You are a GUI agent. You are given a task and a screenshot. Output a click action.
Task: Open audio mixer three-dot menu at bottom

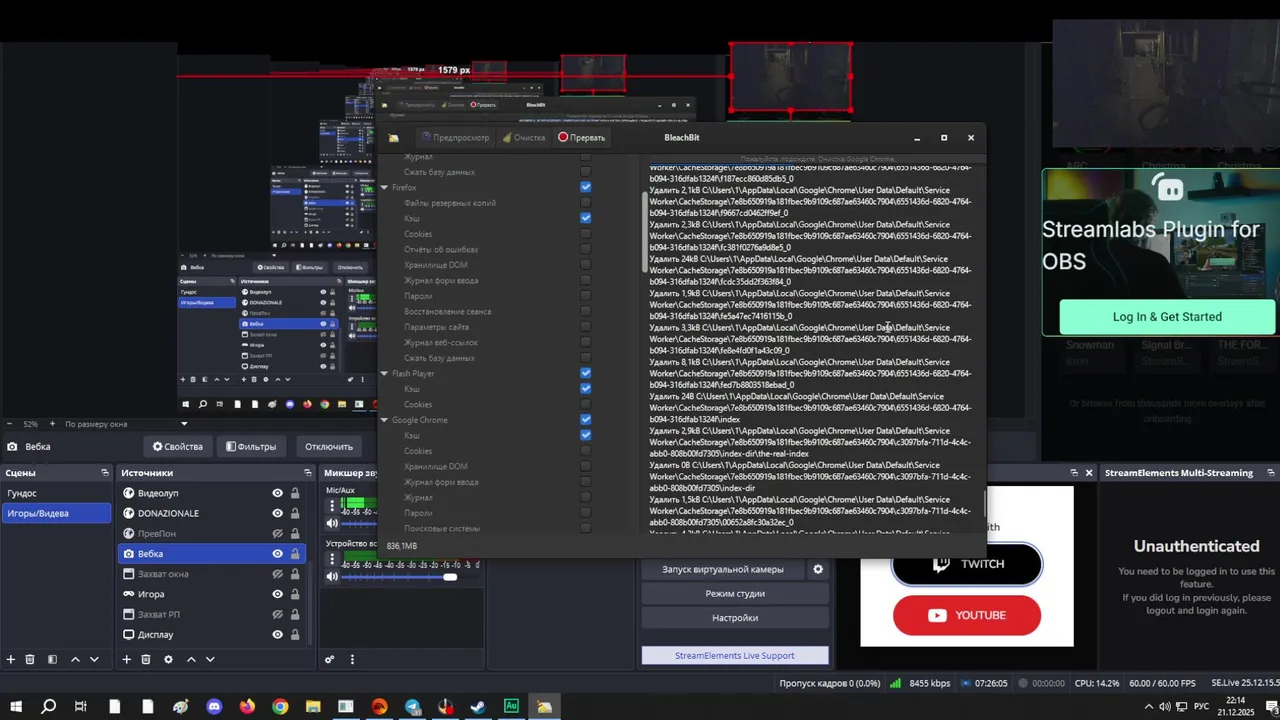point(352,659)
